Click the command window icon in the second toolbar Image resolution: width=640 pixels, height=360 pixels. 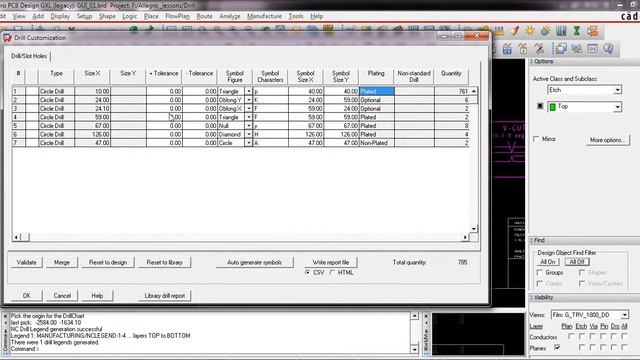[592, 49]
